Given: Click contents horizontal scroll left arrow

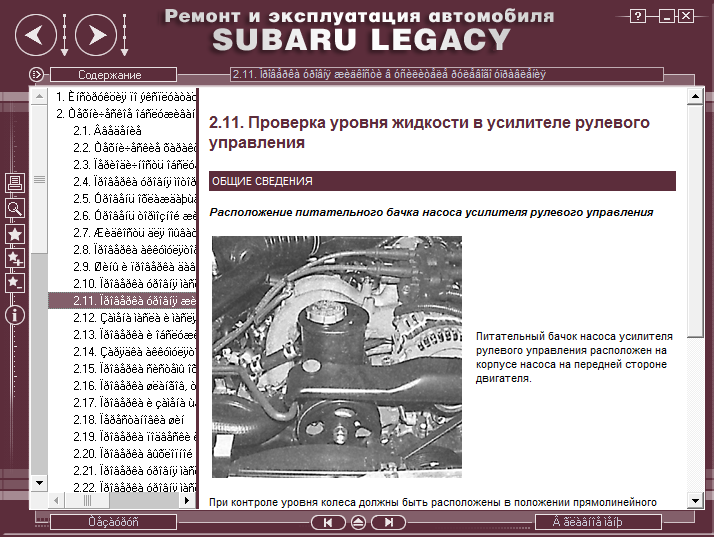Looking at the screenshot, I should 56,500.
